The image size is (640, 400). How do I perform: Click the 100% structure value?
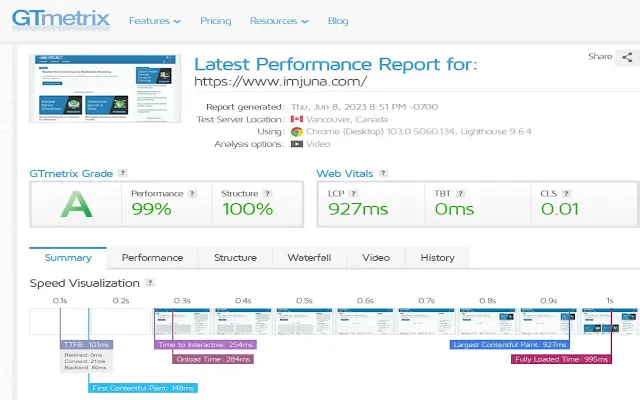pyautogui.click(x=248, y=209)
